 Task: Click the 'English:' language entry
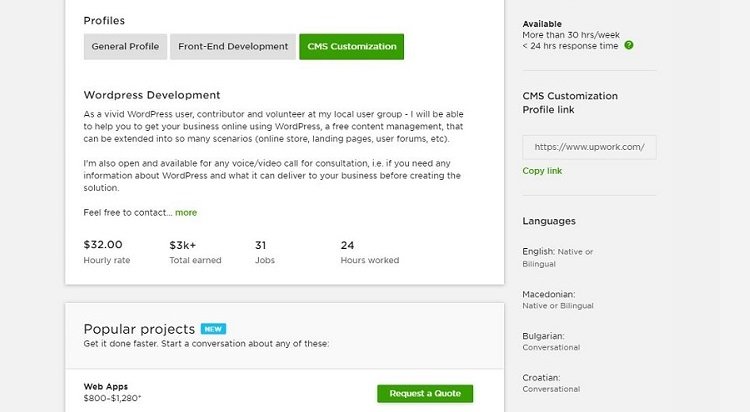pyautogui.click(x=539, y=251)
